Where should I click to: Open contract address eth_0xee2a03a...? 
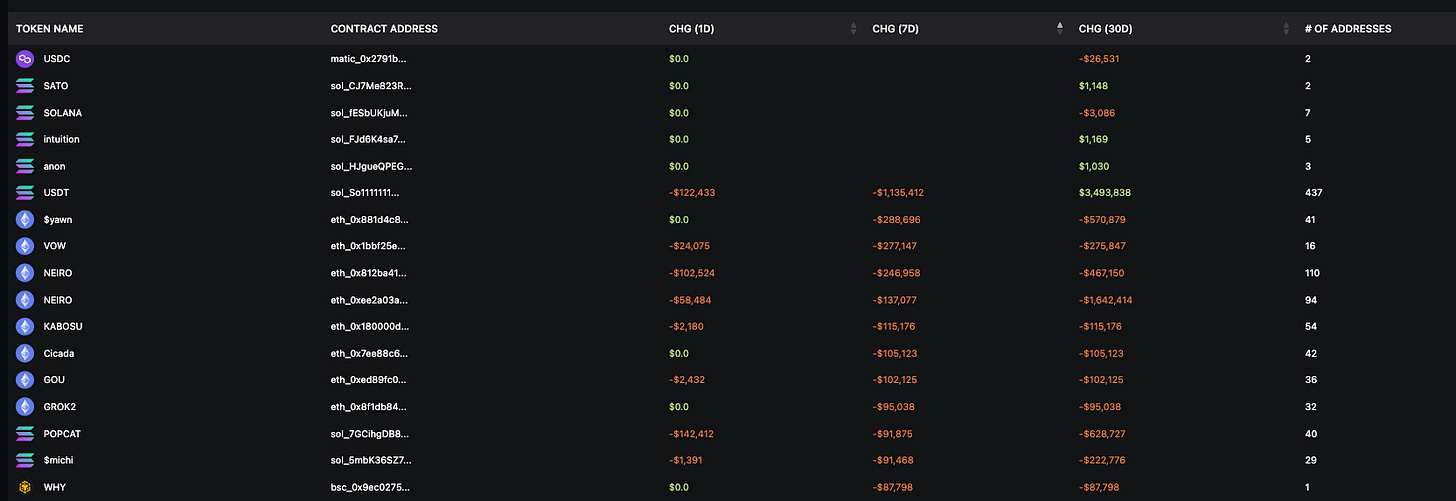coord(369,300)
